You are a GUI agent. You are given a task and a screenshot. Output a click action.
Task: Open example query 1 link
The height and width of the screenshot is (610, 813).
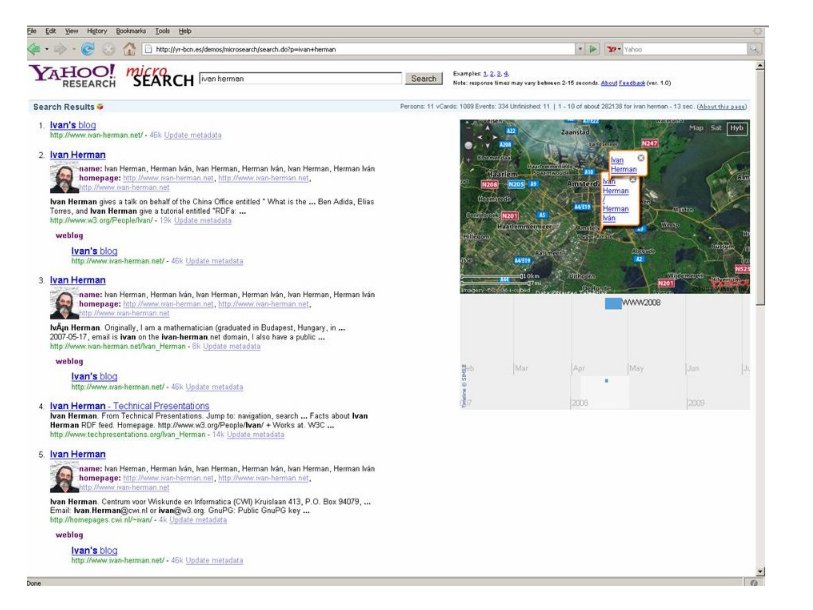point(485,74)
